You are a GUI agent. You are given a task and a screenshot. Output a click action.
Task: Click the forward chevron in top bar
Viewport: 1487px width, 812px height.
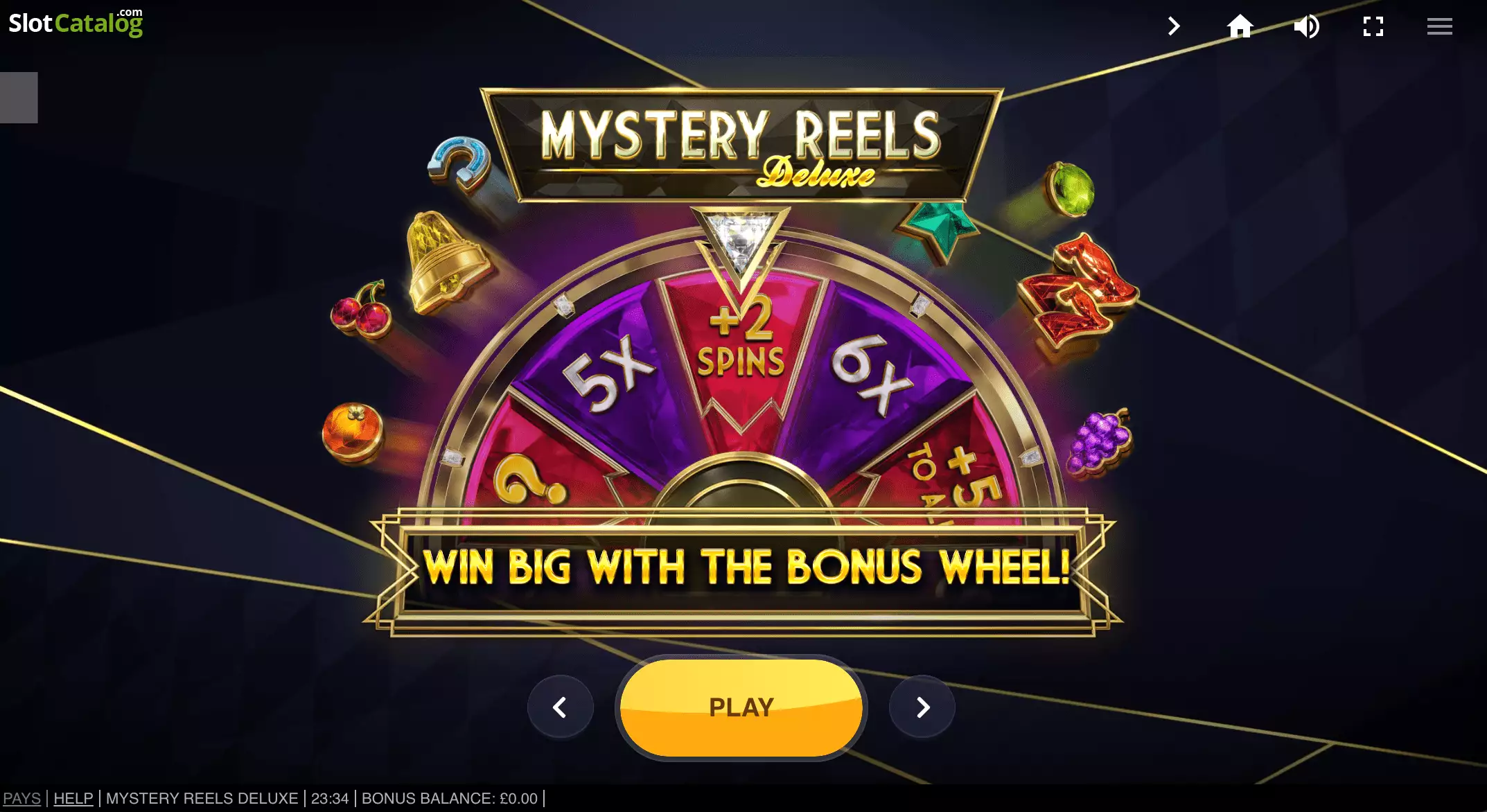[1173, 26]
